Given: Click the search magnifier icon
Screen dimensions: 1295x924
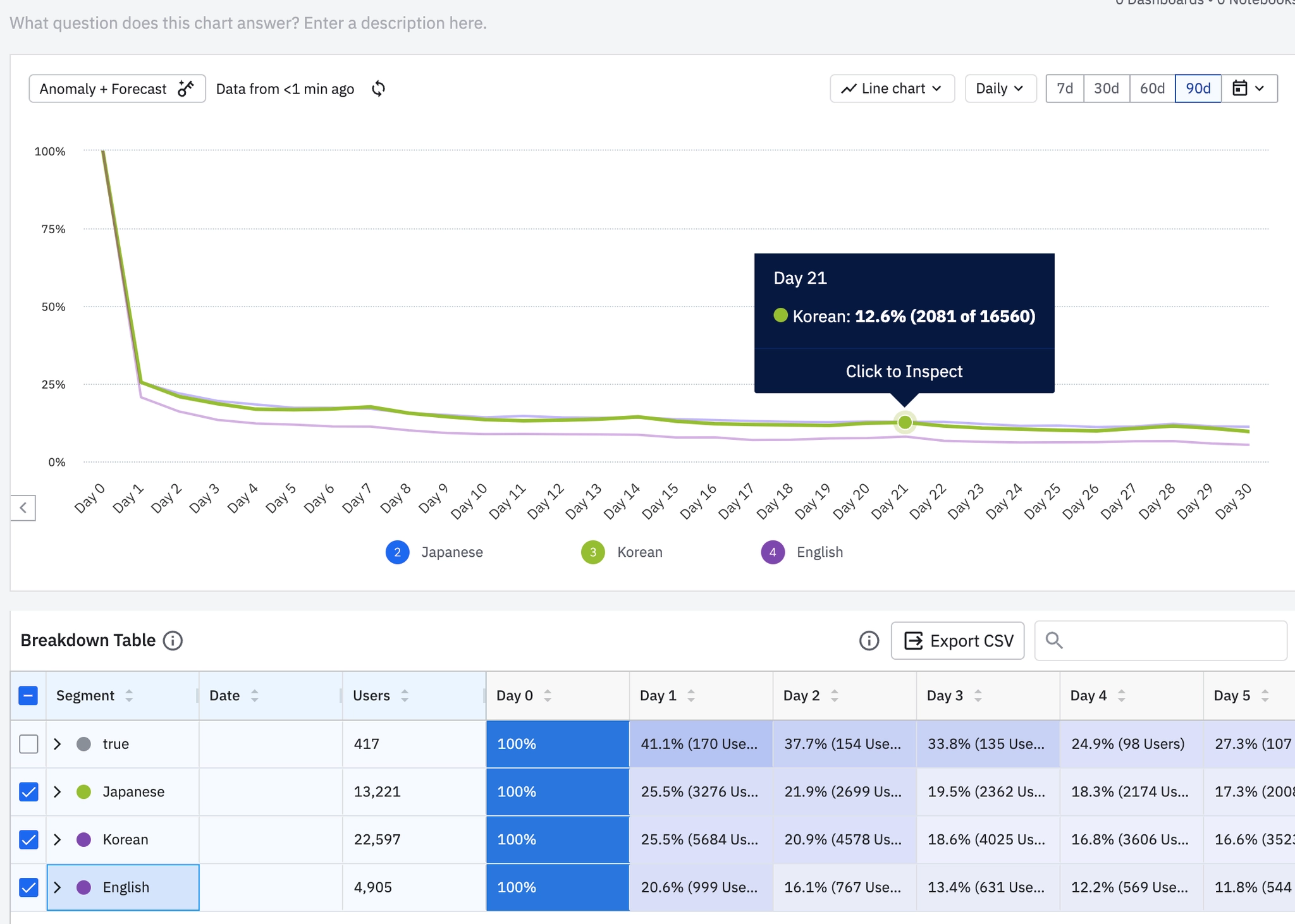Looking at the screenshot, I should (1053, 640).
